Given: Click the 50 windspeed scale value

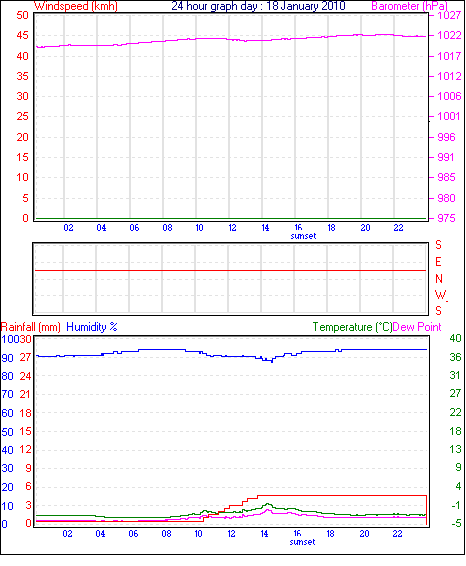Looking at the screenshot, I should (22, 15).
